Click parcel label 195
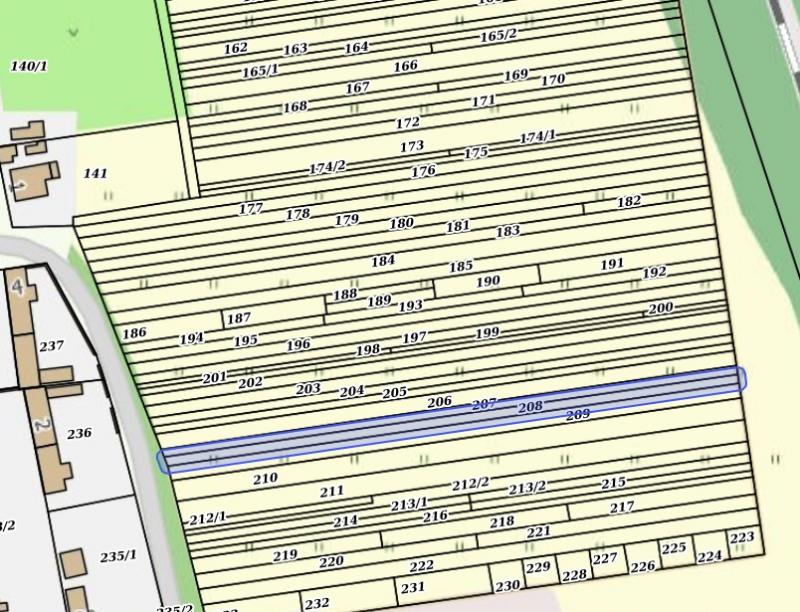The width and height of the screenshot is (800, 612). (245, 341)
